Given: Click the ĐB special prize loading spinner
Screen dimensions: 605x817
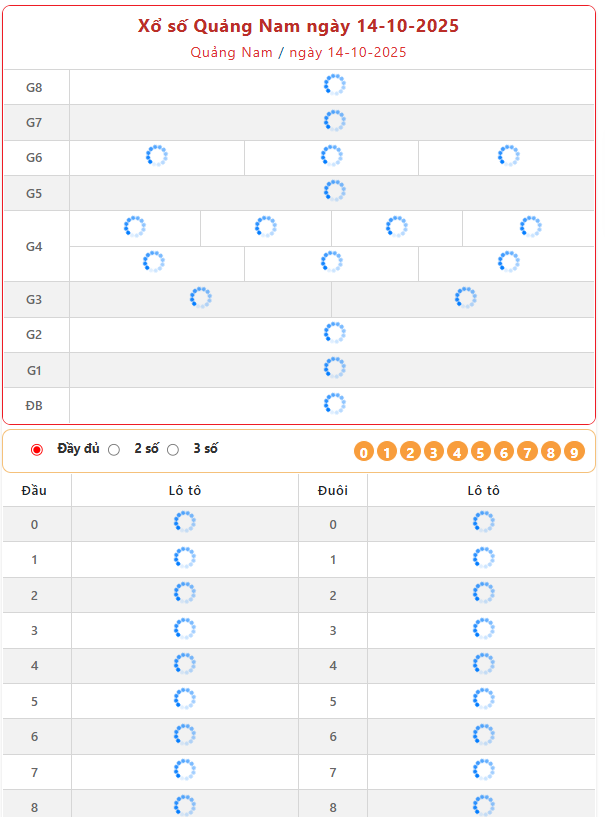Looking at the screenshot, I should click(x=334, y=404).
